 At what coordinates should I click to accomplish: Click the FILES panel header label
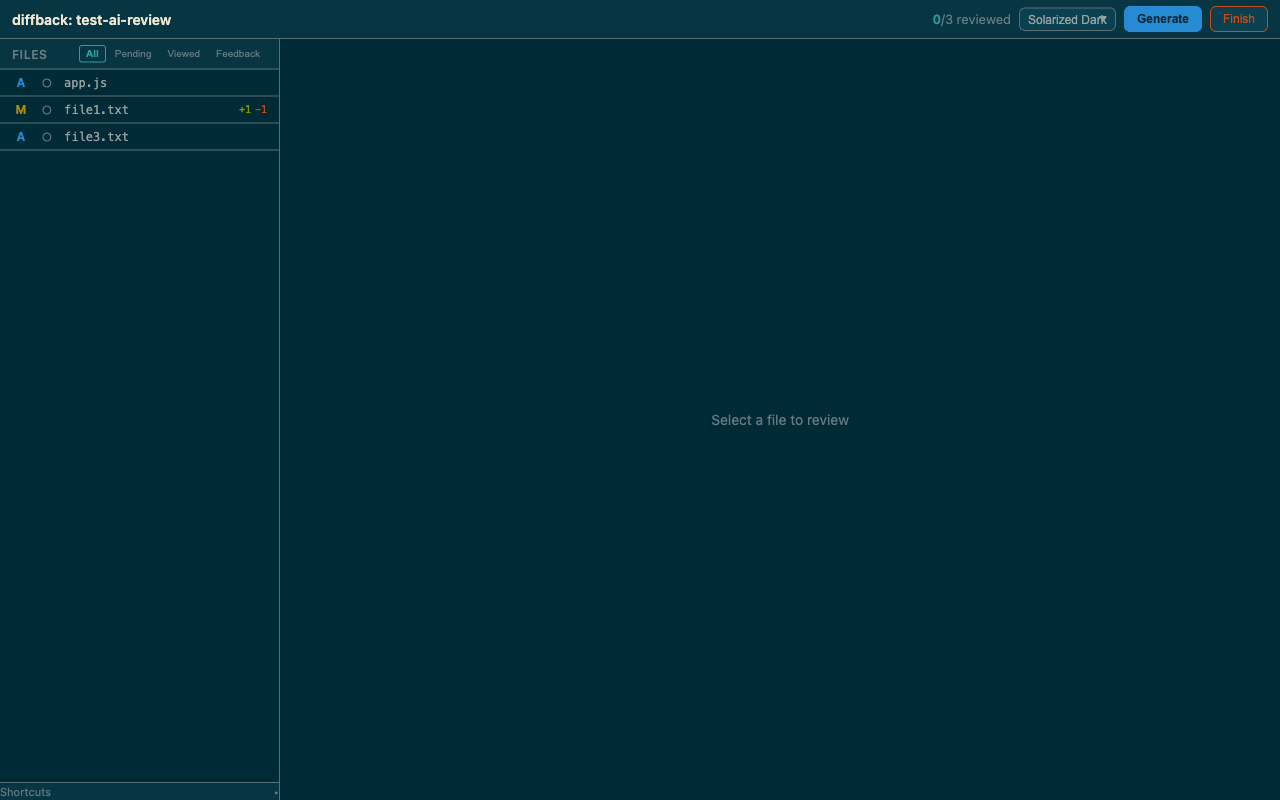tap(29, 54)
